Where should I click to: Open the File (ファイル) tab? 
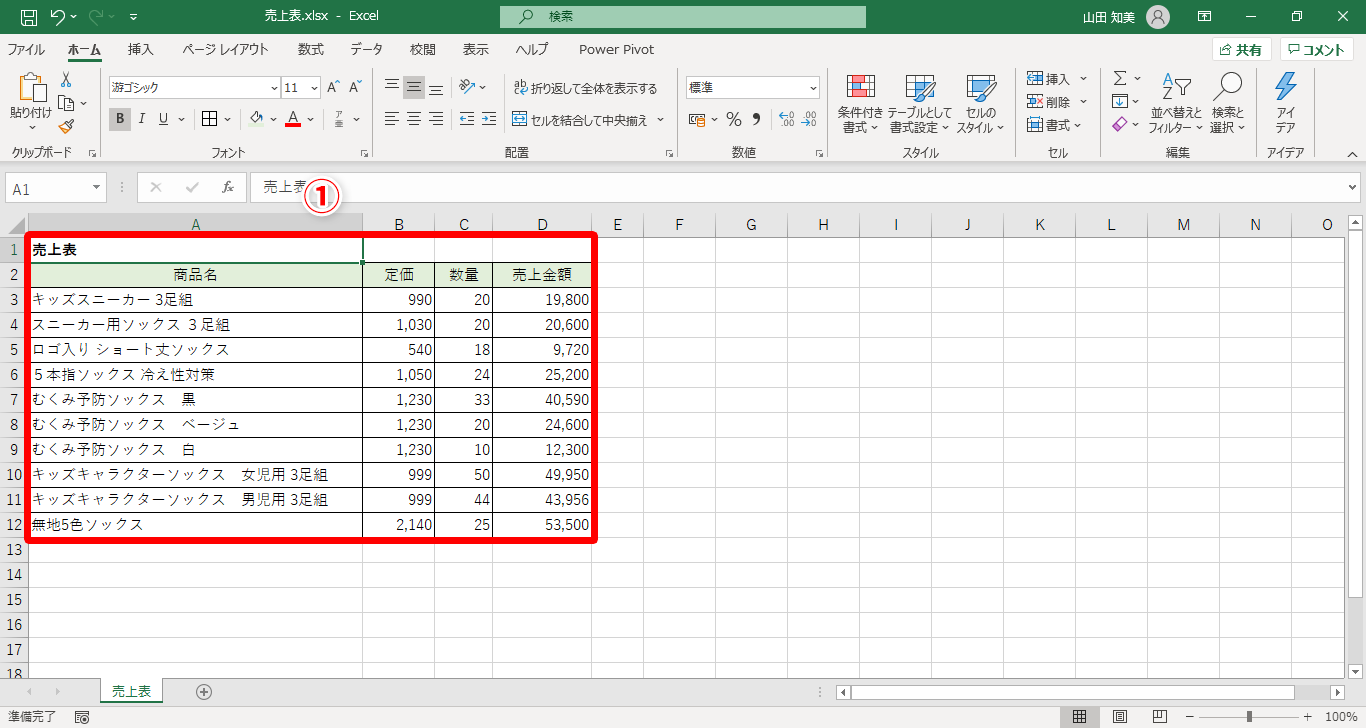coord(26,49)
